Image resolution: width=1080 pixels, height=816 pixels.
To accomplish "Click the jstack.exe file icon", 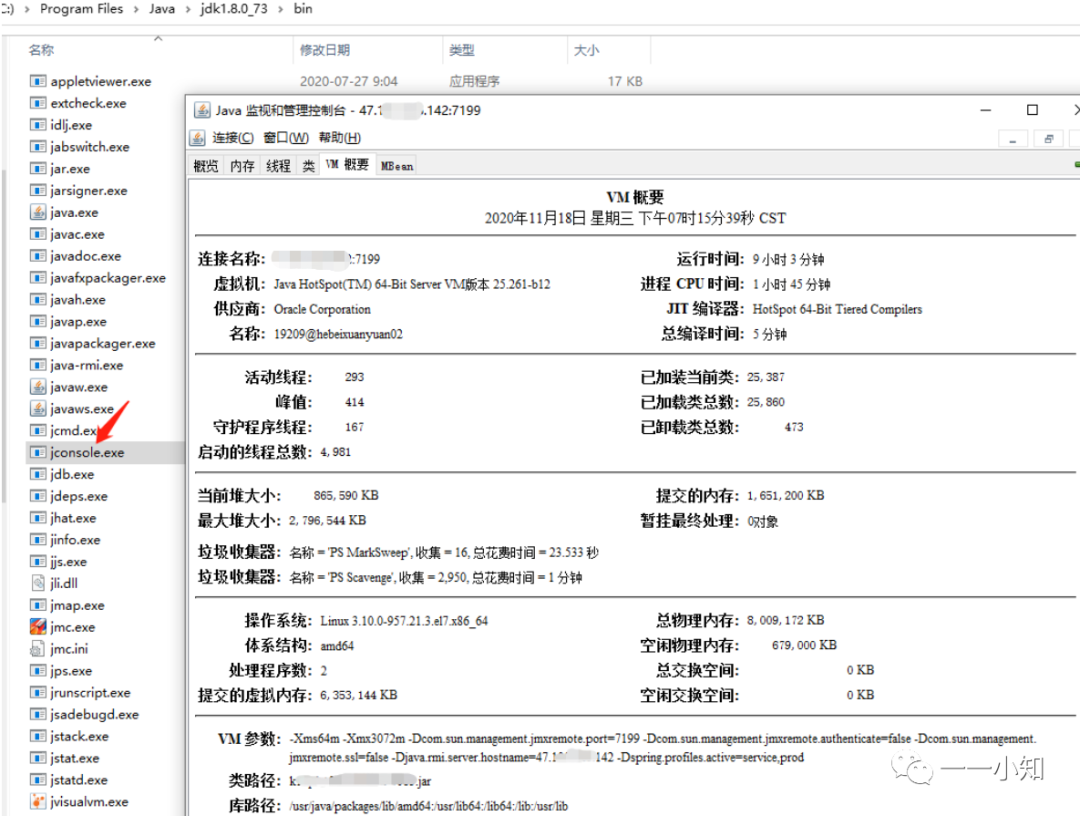I will [x=38, y=736].
